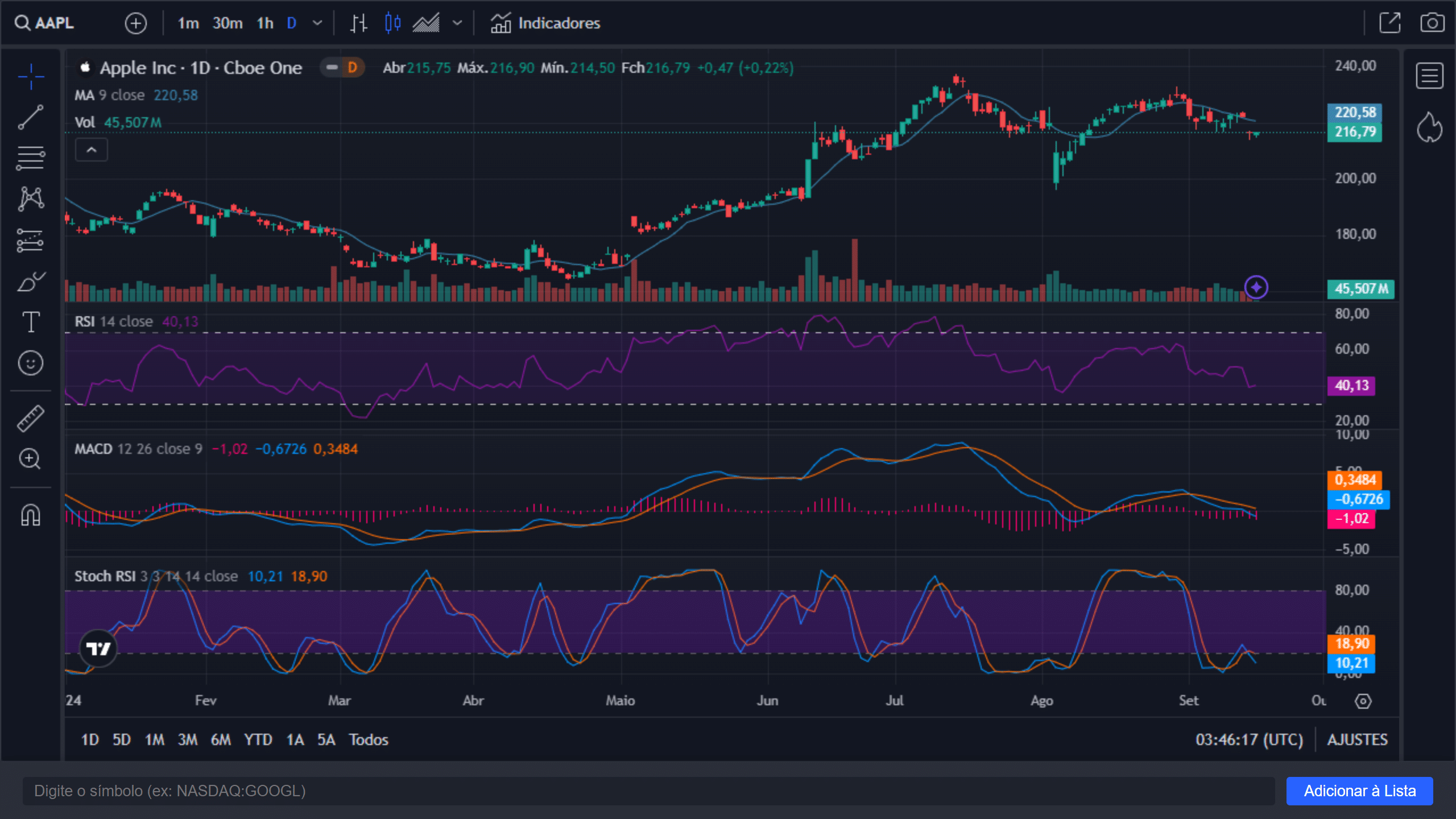
Task: Select the Vol indicator label
Action: pyautogui.click(x=85, y=123)
